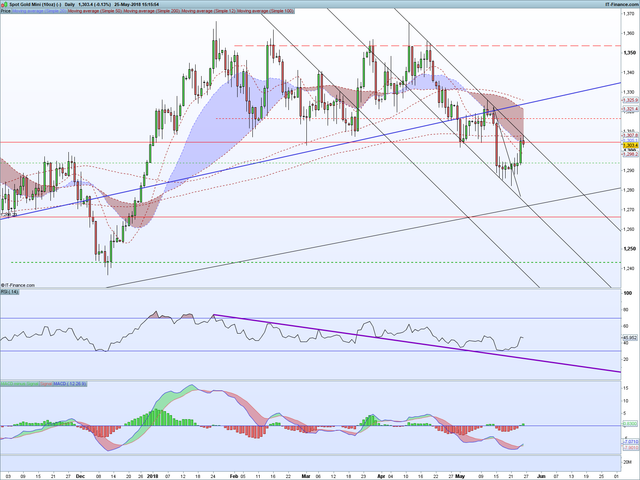Click the Apr label on time axis
This screenshot has width=640, height=480.
tap(381, 476)
